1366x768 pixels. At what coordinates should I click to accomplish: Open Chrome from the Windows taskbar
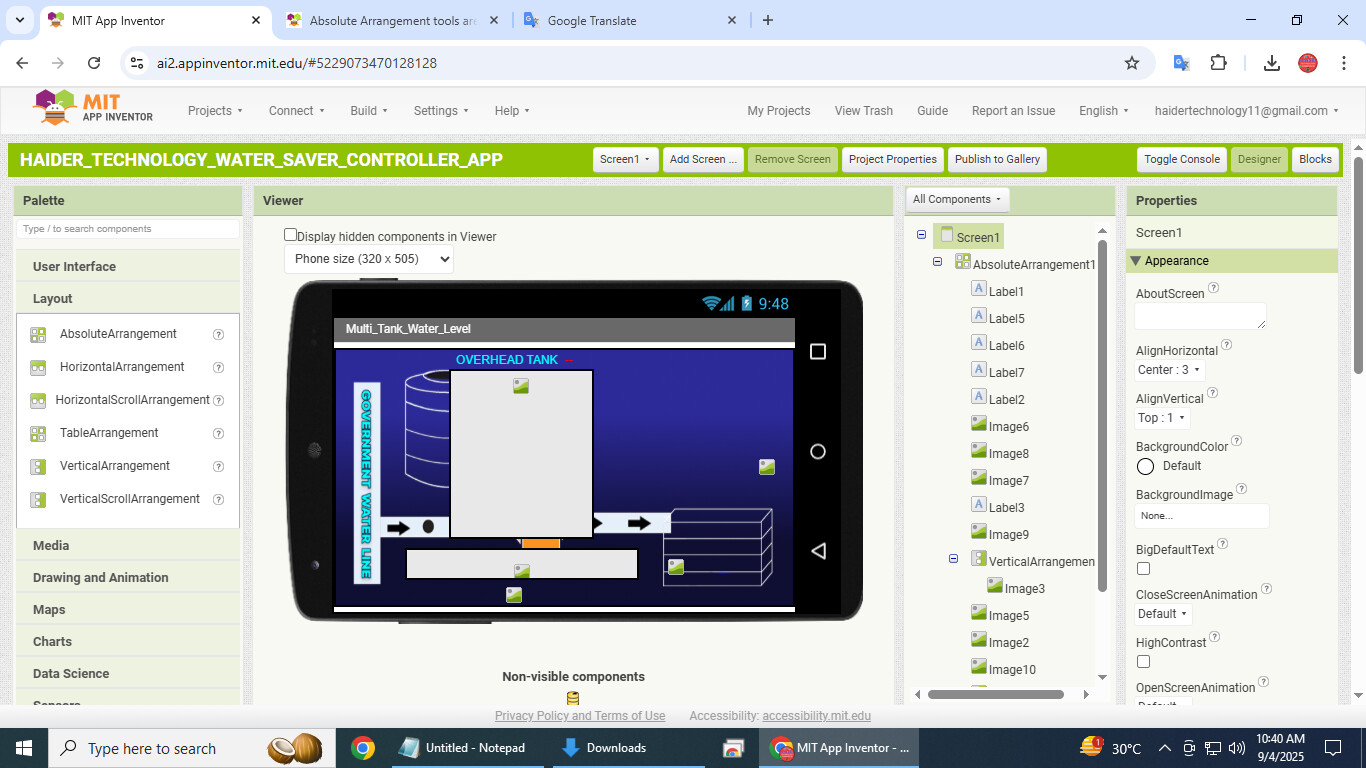[x=363, y=748]
